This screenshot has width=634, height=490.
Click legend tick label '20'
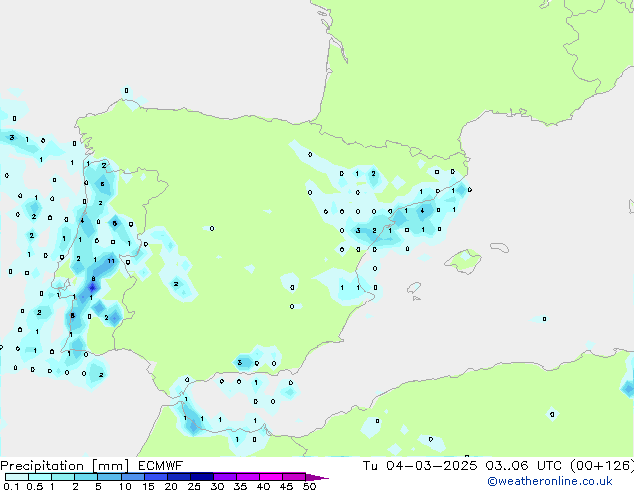(x=171, y=486)
